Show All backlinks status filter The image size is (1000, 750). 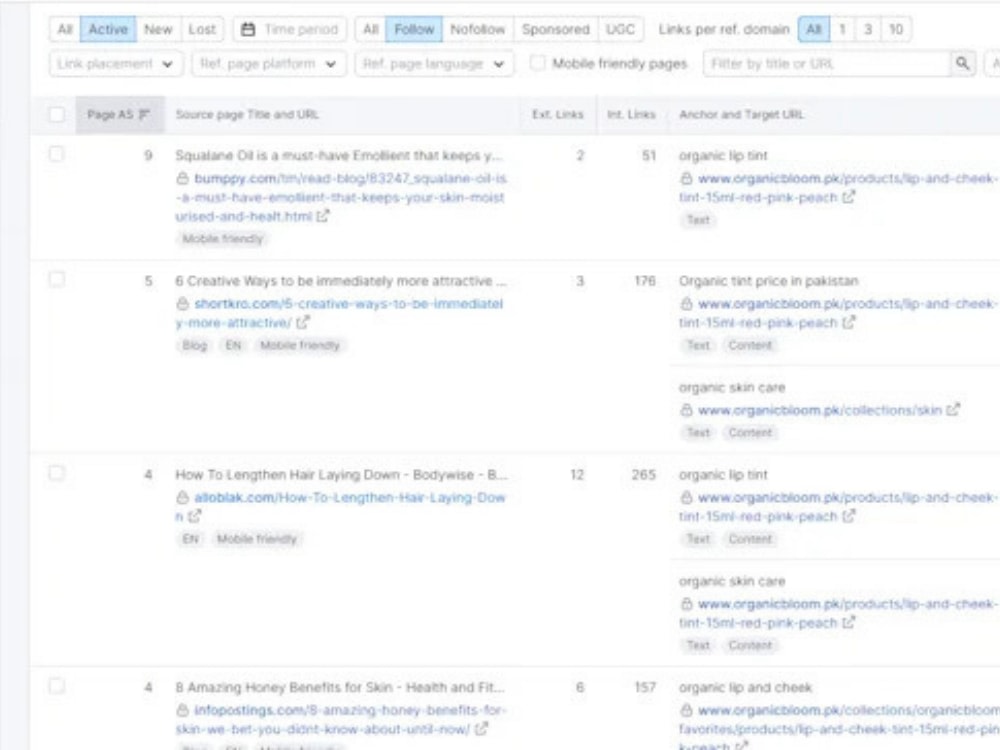pyautogui.click(x=64, y=29)
